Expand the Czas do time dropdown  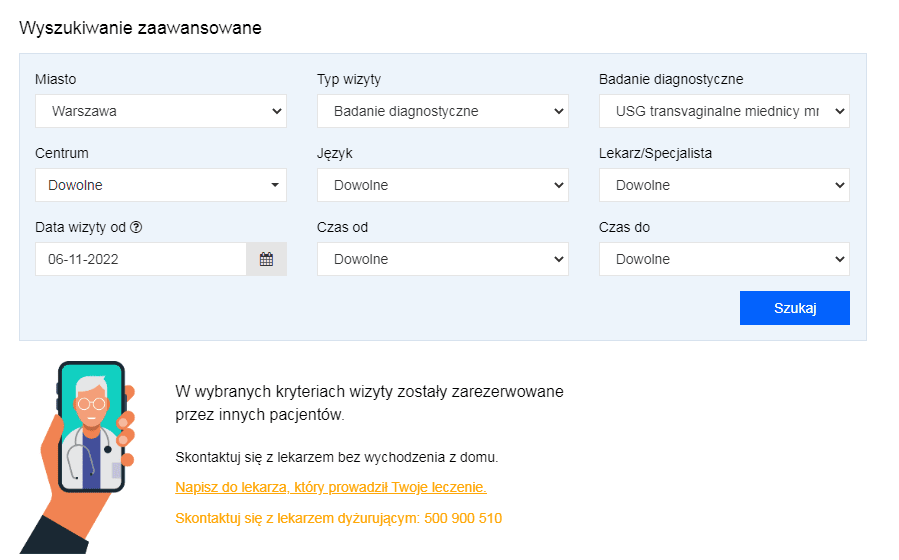tap(724, 259)
